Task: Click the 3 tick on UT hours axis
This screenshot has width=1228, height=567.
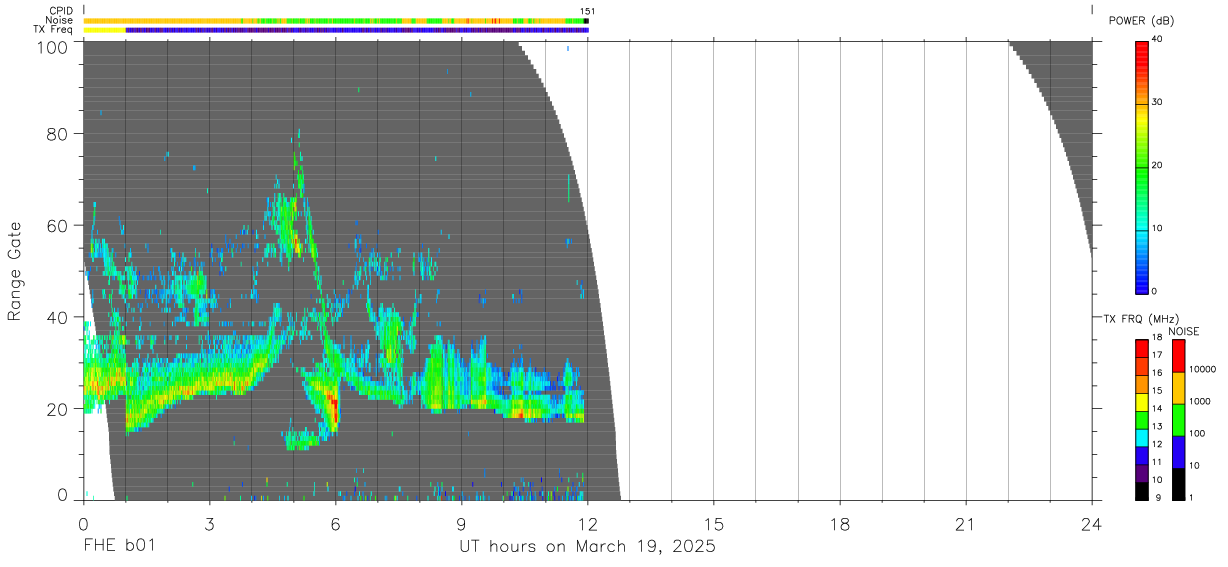Action: pyautogui.click(x=209, y=523)
